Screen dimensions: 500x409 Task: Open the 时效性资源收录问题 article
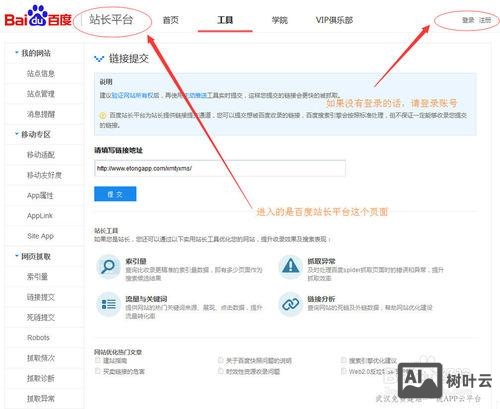pyautogui.click(x=253, y=371)
